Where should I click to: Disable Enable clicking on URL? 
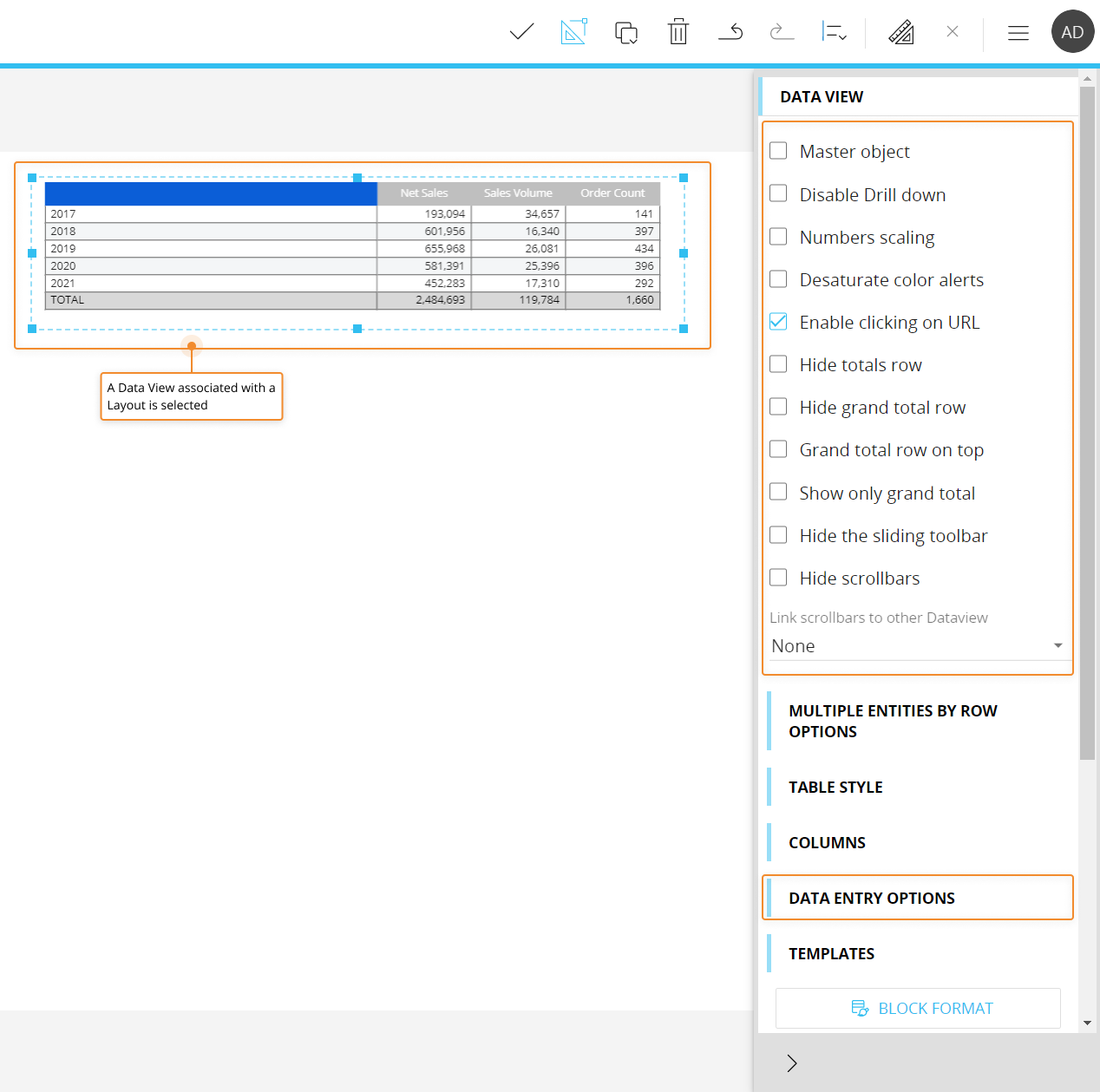point(778,322)
